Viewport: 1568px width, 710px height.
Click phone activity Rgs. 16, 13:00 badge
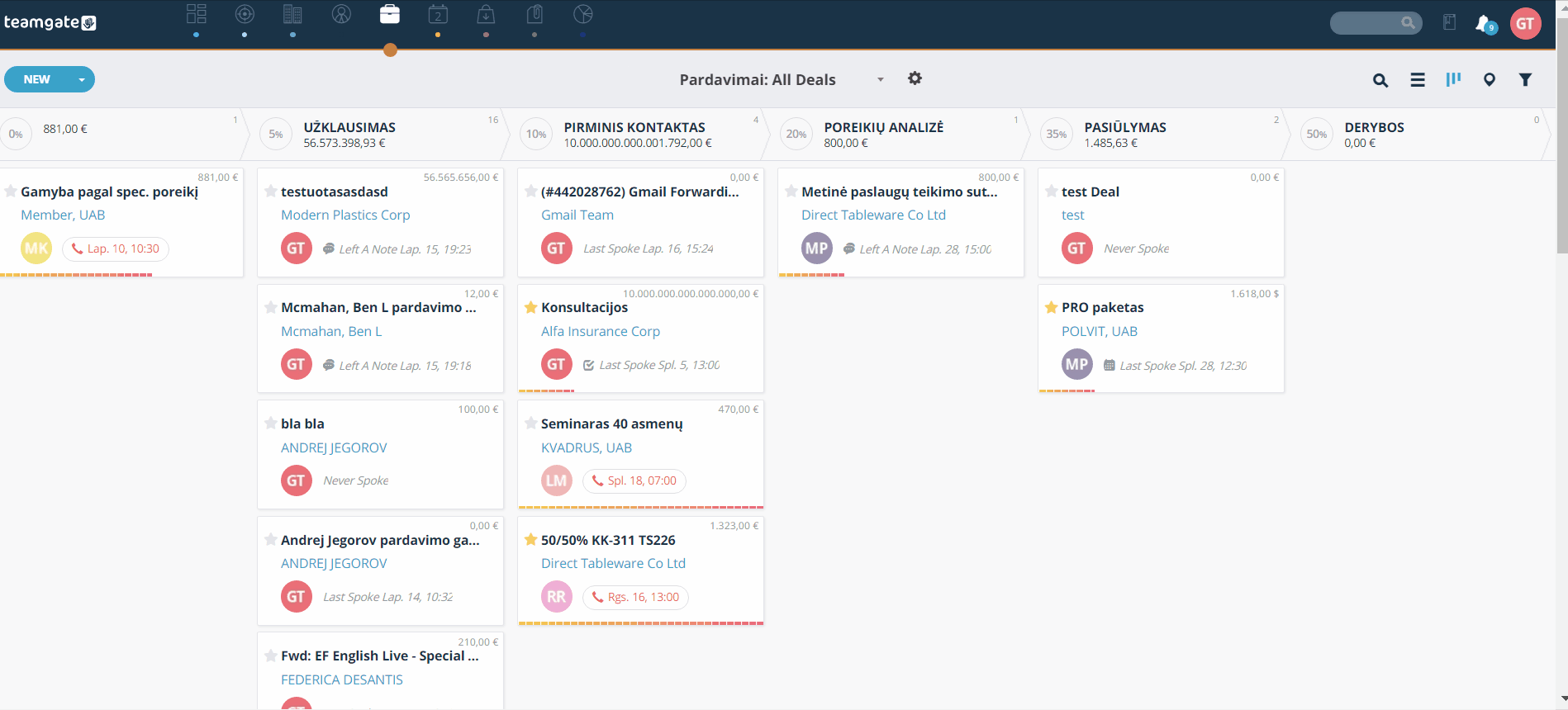coord(636,597)
